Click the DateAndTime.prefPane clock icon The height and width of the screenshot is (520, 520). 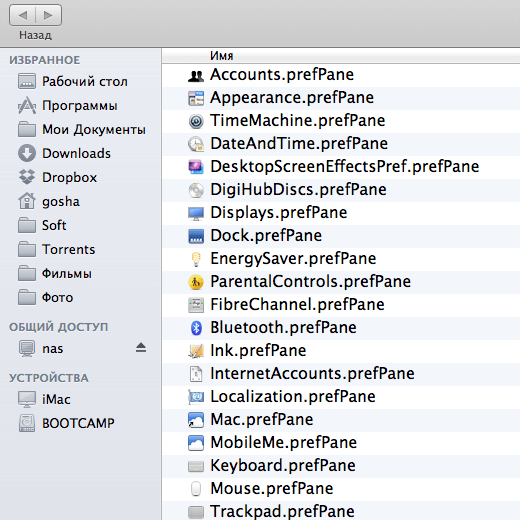[196, 144]
